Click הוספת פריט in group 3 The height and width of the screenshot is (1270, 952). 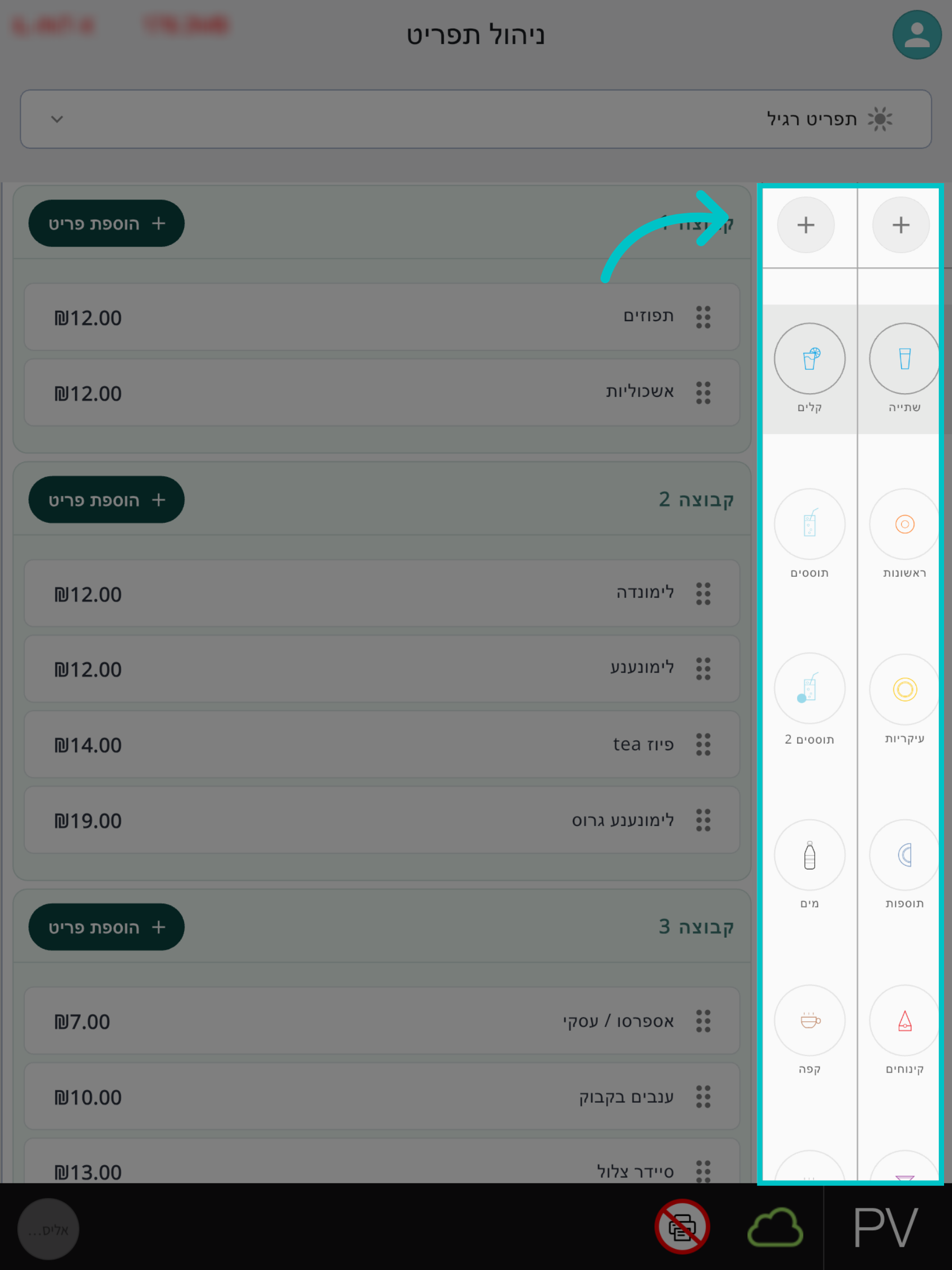(107, 927)
